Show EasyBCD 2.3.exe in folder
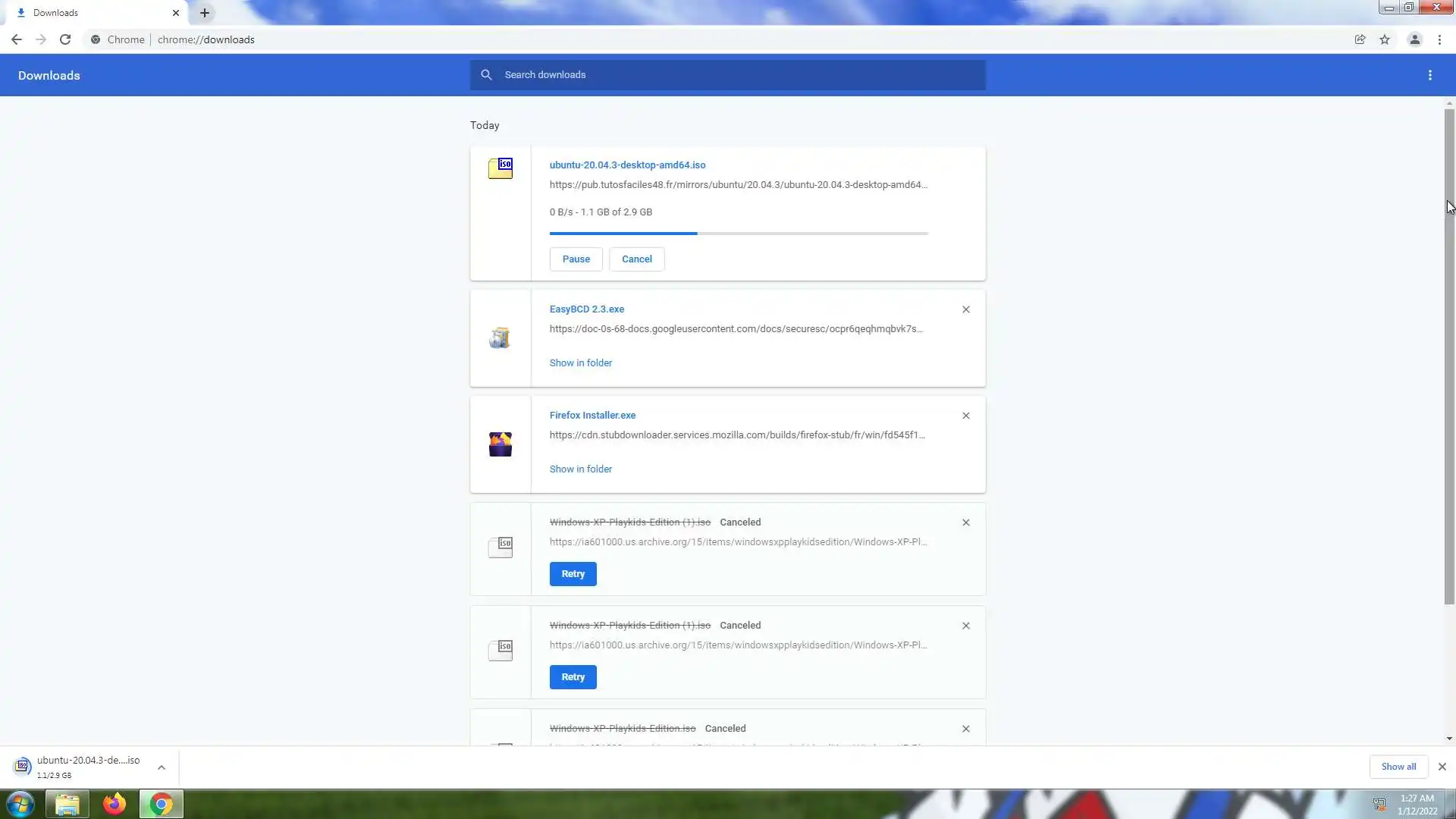The image size is (1456, 819). coord(580,363)
